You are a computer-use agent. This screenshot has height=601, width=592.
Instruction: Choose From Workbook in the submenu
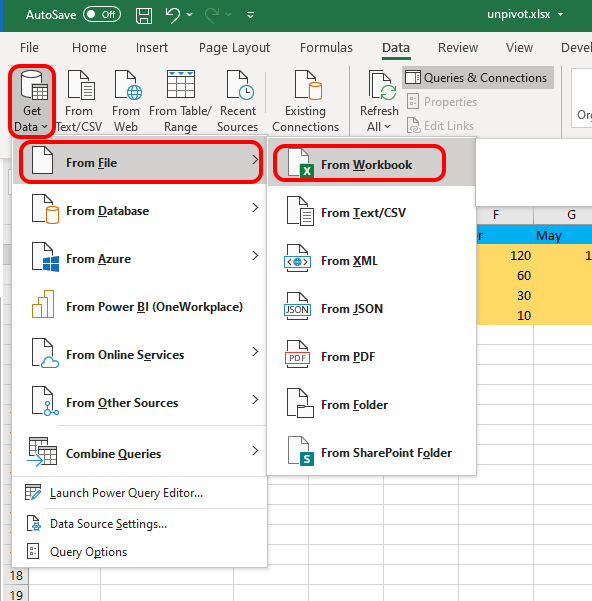pos(372,164)
